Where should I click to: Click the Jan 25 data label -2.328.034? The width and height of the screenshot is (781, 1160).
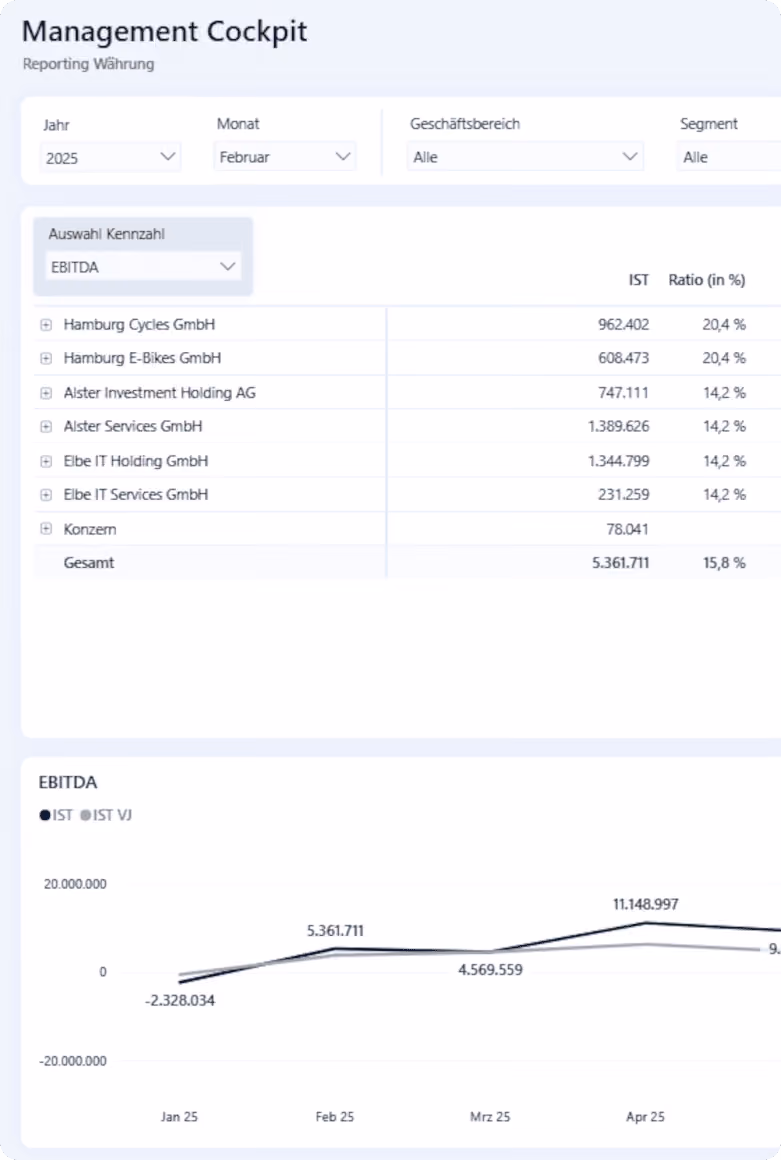click(180, 1001)
